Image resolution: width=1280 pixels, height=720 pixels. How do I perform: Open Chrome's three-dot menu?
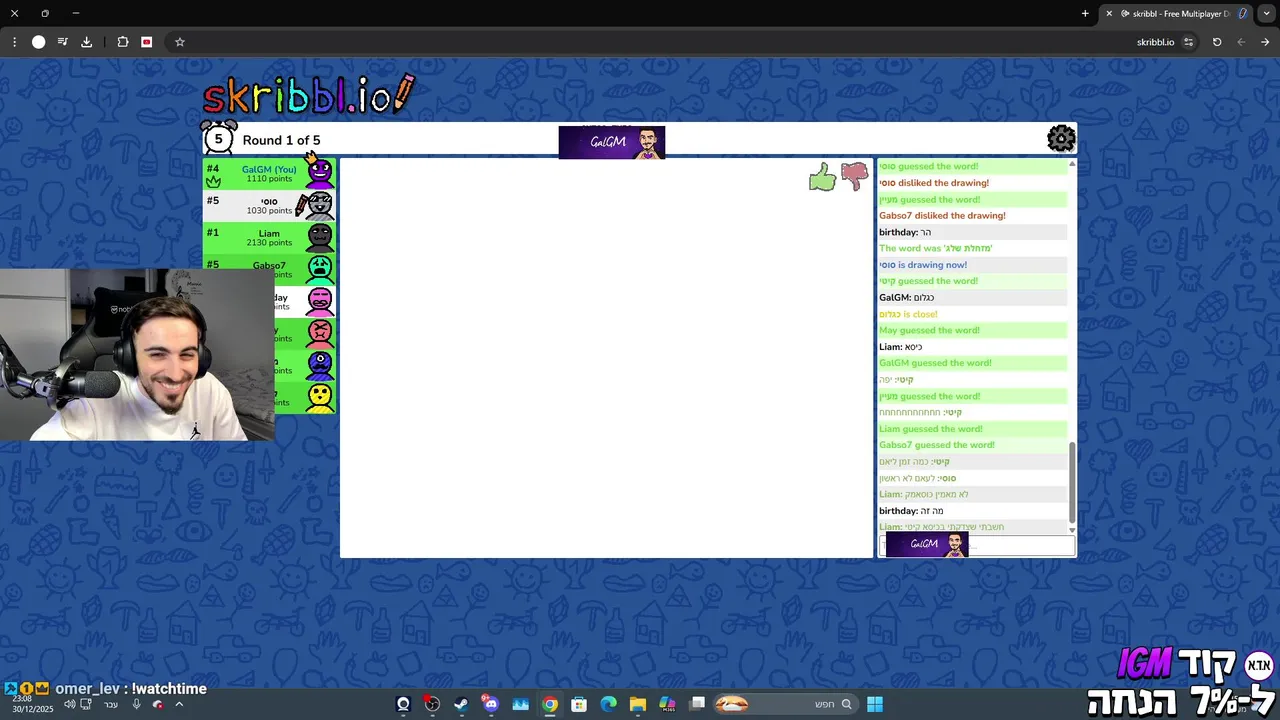[x=14, y=42]
